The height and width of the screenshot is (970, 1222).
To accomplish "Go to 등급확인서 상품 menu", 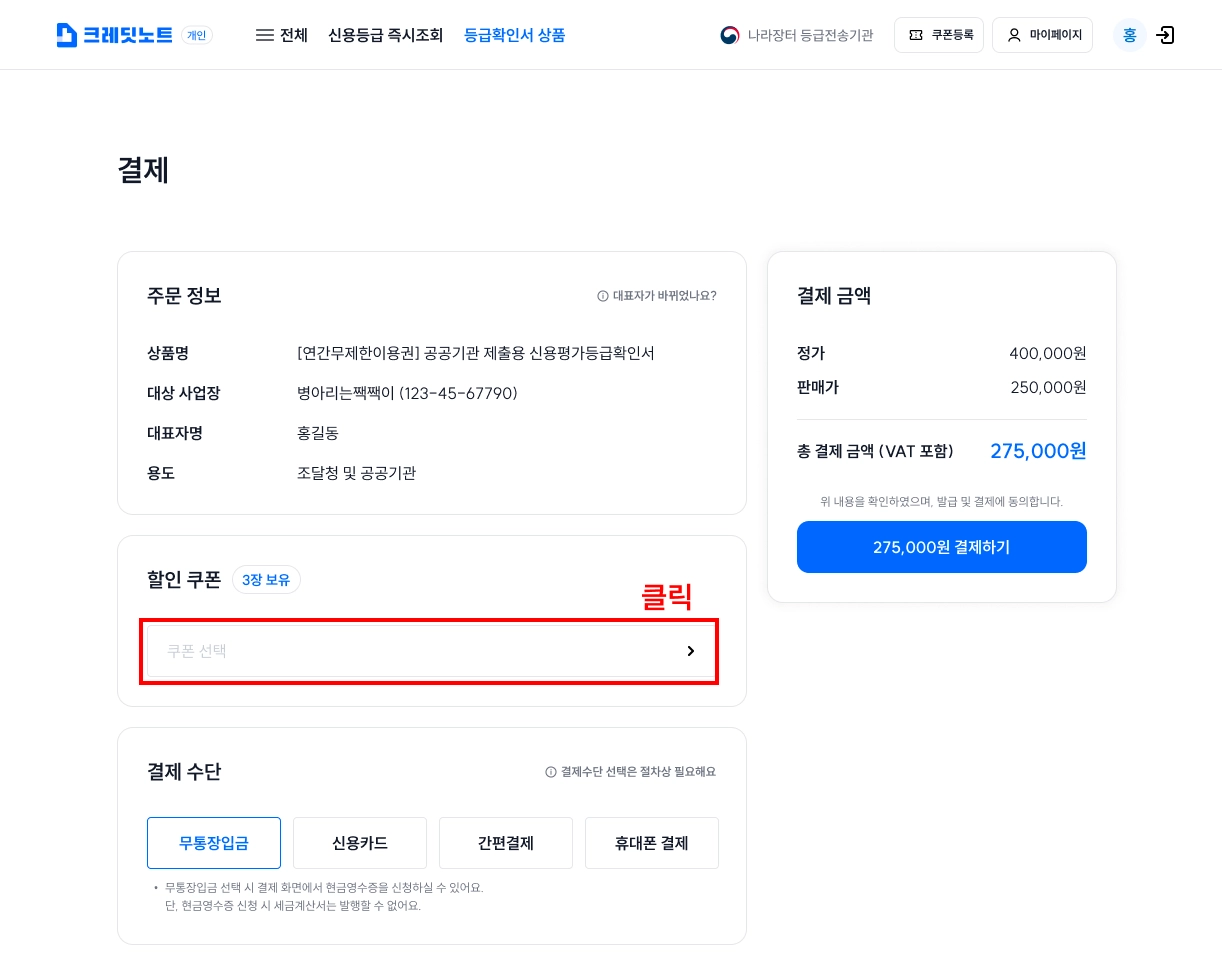I will tap(515, 35).
